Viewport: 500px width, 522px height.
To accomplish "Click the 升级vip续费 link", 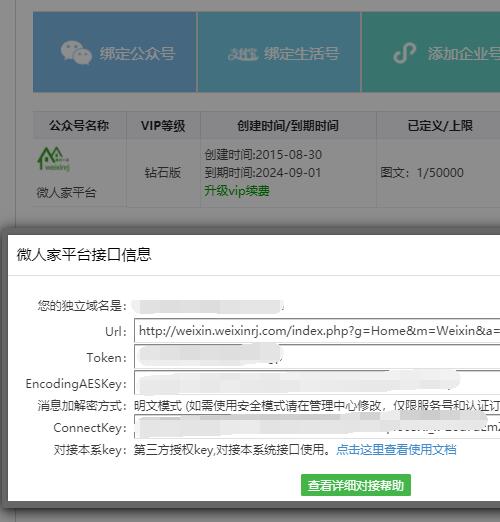I will (x=237, y=191).
